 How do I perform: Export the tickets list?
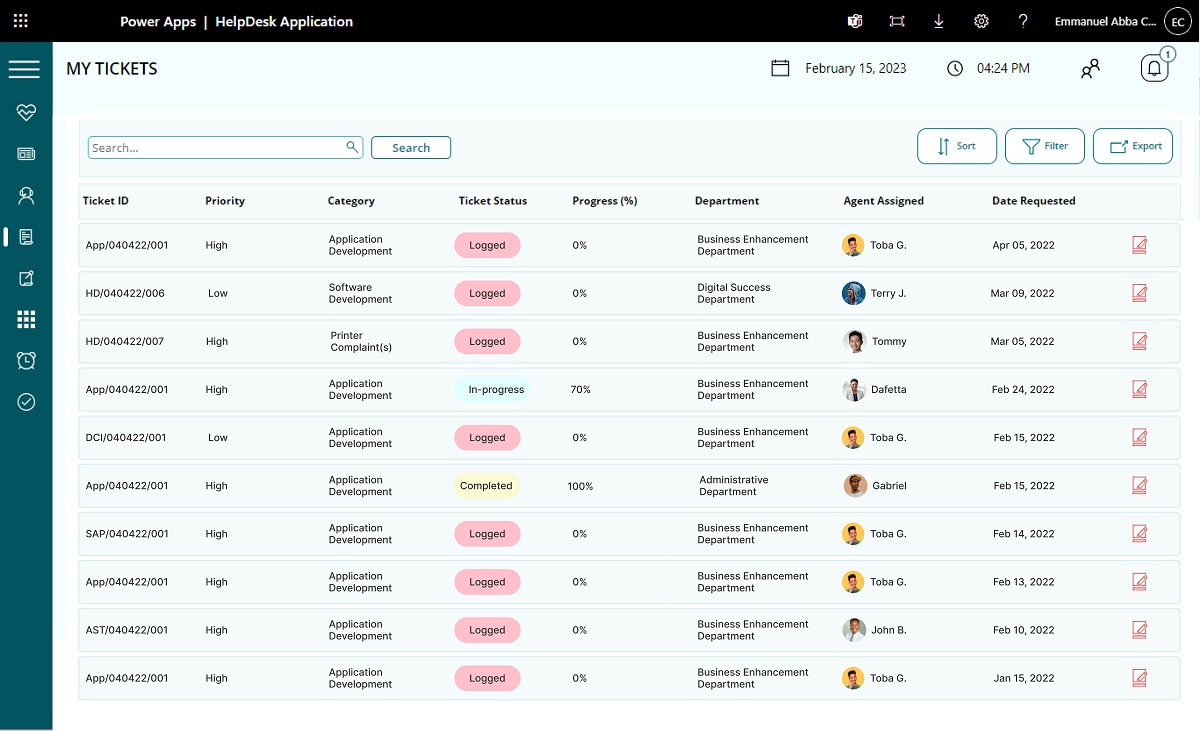click(1132, 146)
